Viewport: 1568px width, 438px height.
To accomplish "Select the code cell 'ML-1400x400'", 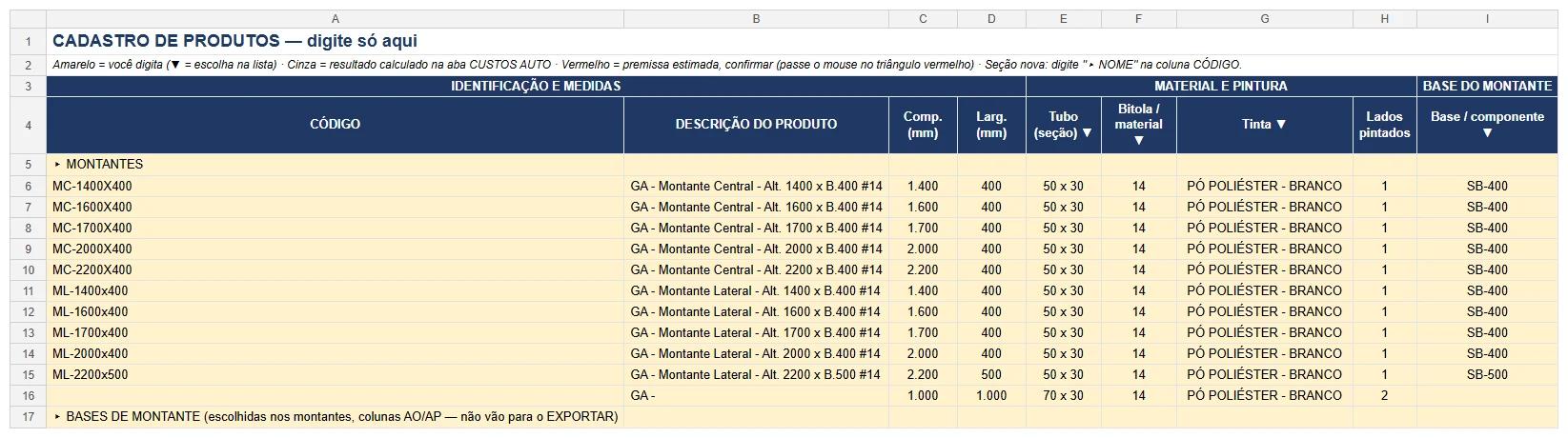I will tap(335, 290).
